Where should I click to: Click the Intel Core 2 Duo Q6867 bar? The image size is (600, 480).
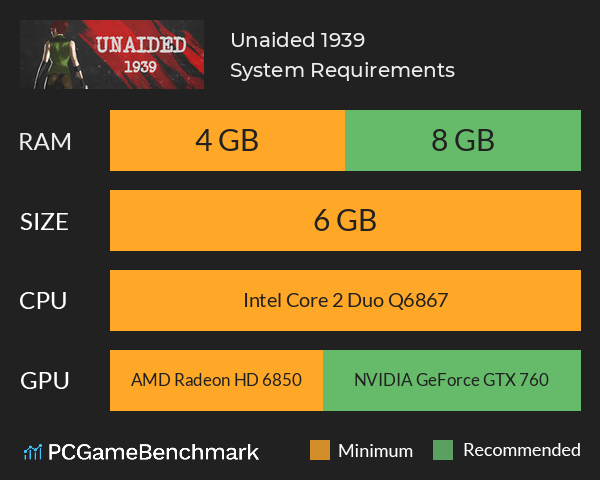pos(345,300)
